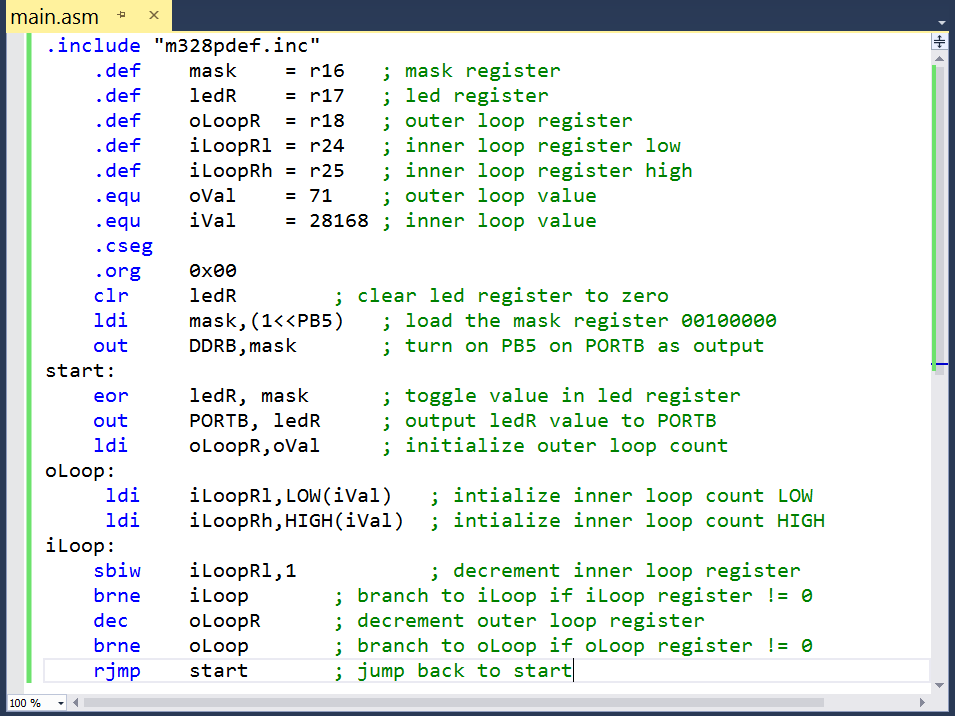Click the vertical scrollbar up arrow
This screenshot has width=955, height=716.
coord(938,58)
